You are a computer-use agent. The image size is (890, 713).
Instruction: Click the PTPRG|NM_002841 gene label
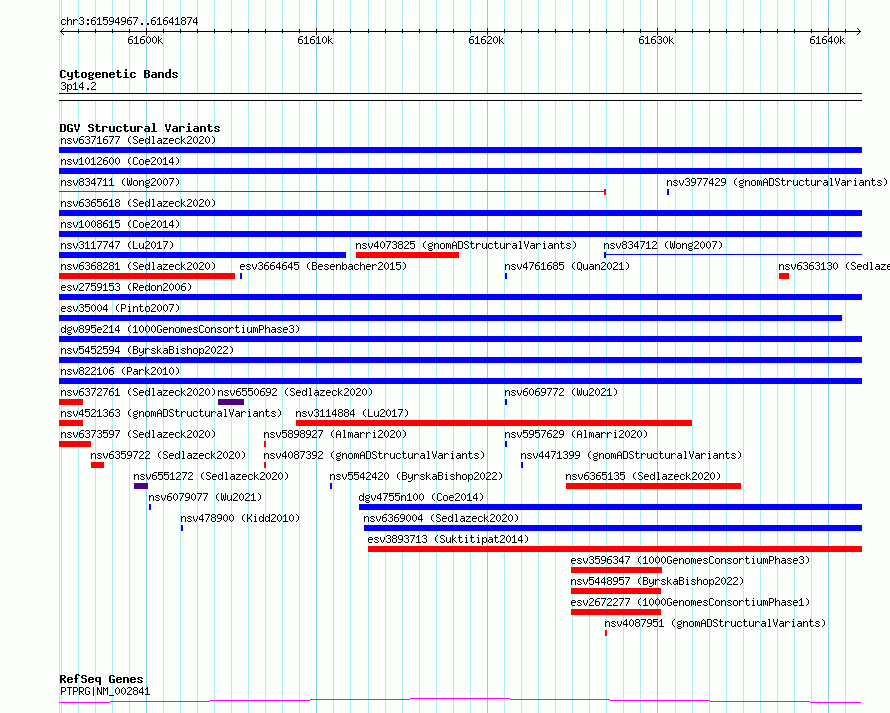tap(105, 691)
